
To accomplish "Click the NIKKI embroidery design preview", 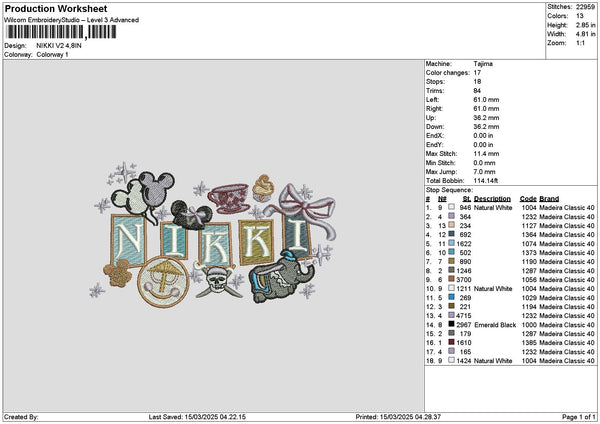I will 213,237.
